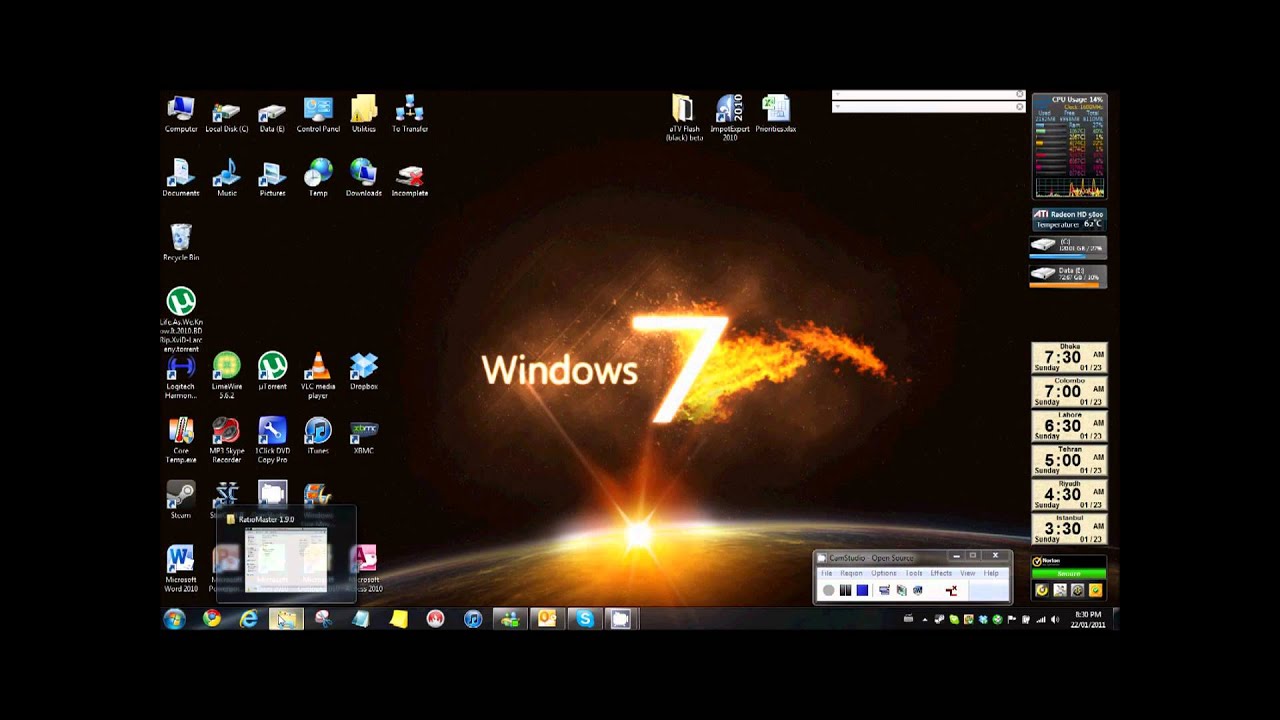Click the CPU Usage meter gadget
The height and width of the screenshot is (720, 1280).
point(1069,146)
